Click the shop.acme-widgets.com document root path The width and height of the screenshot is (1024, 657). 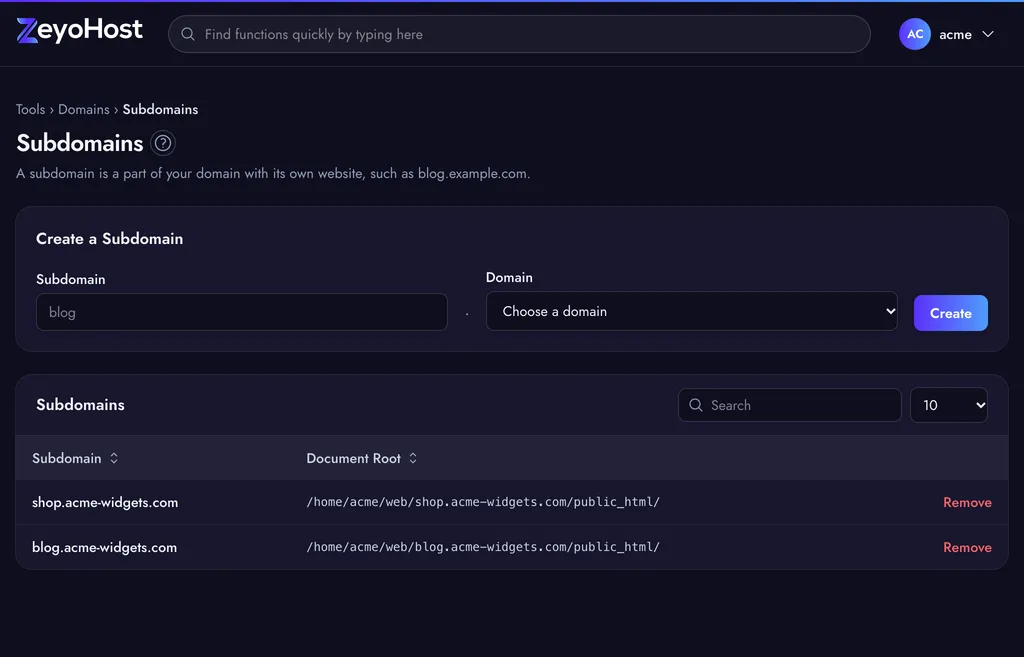[483, 502]
